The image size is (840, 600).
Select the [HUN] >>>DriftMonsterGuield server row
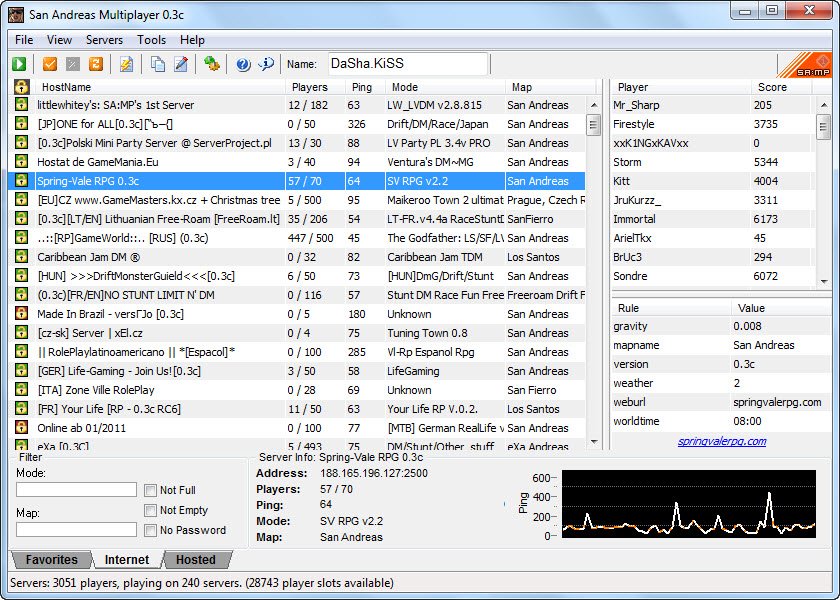coord(297,276)
